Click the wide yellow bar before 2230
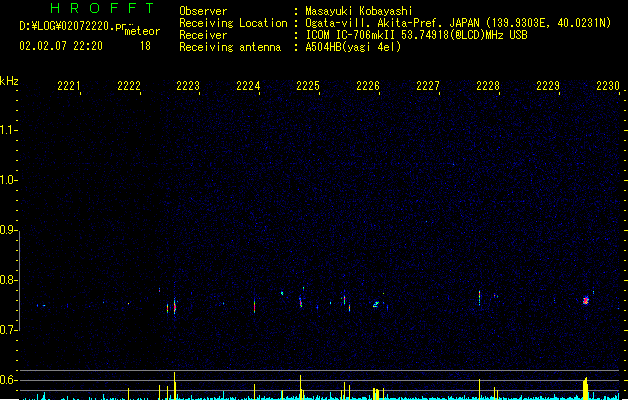The image size is (629, 400). 586,388
